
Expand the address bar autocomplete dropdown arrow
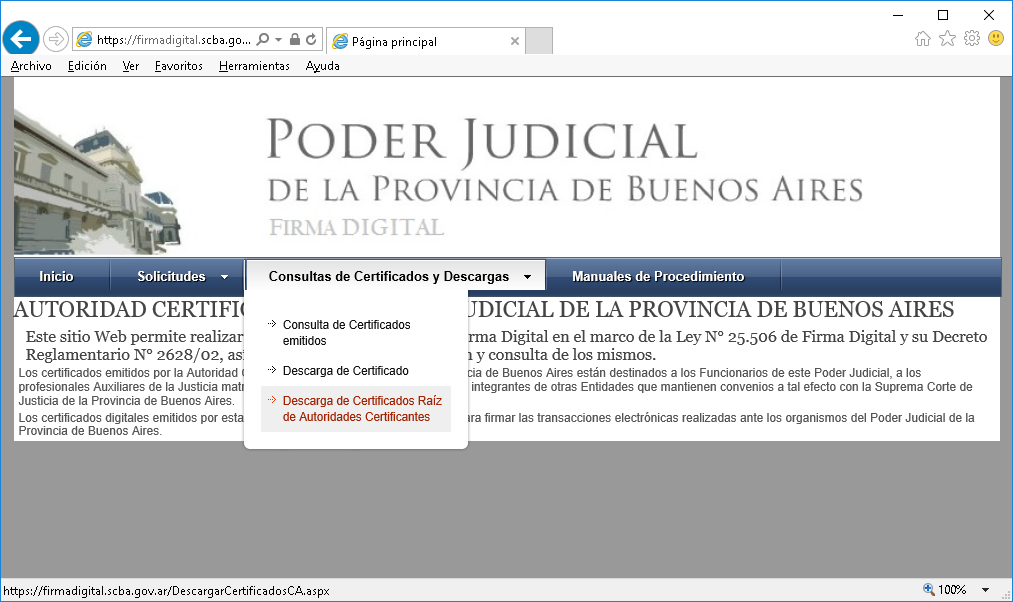click(x=277, y=40)
